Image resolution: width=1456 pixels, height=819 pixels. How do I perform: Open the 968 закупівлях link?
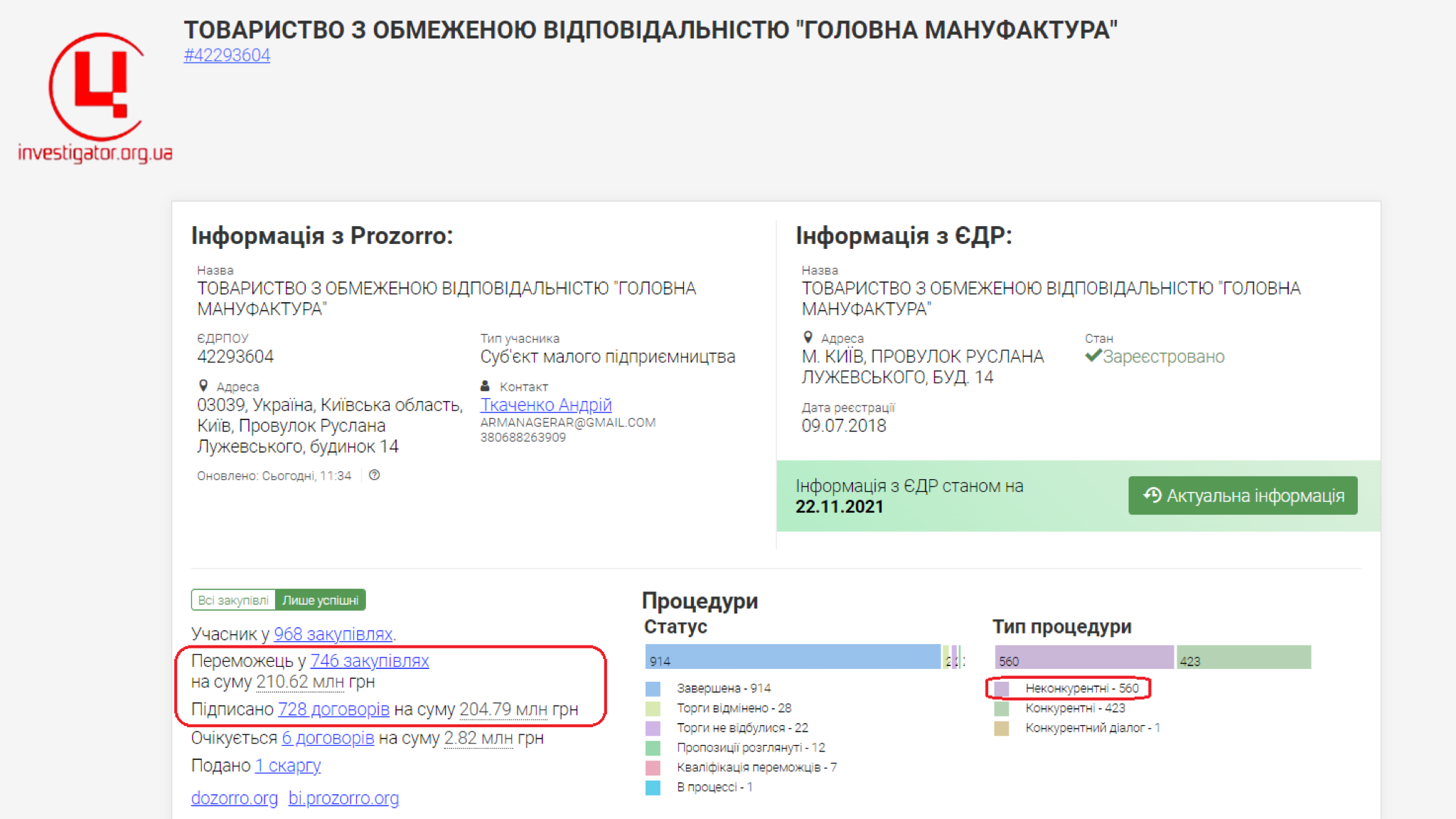pos(333,633)
